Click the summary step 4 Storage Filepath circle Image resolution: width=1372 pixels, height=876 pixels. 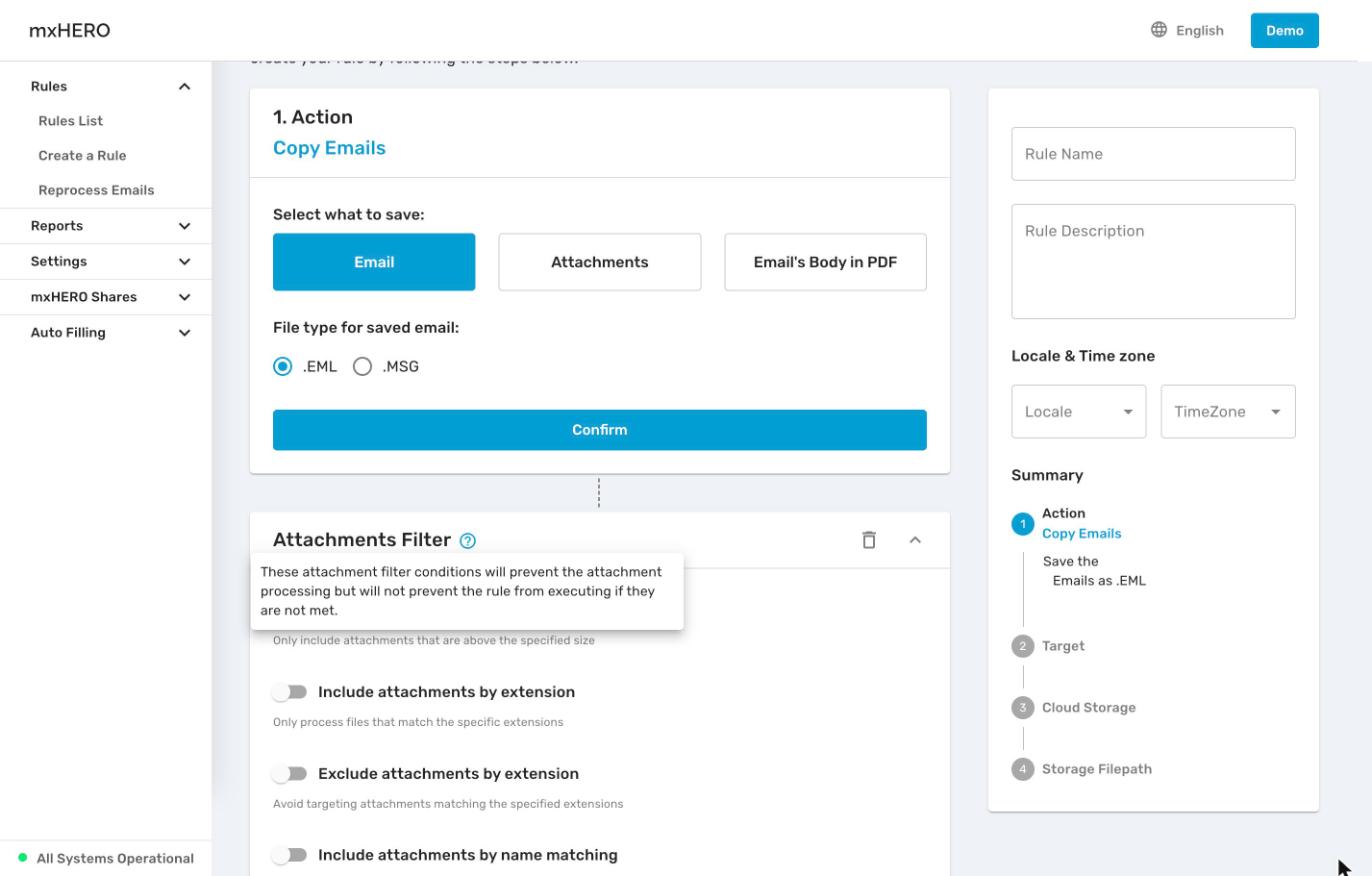[1022, 769]
